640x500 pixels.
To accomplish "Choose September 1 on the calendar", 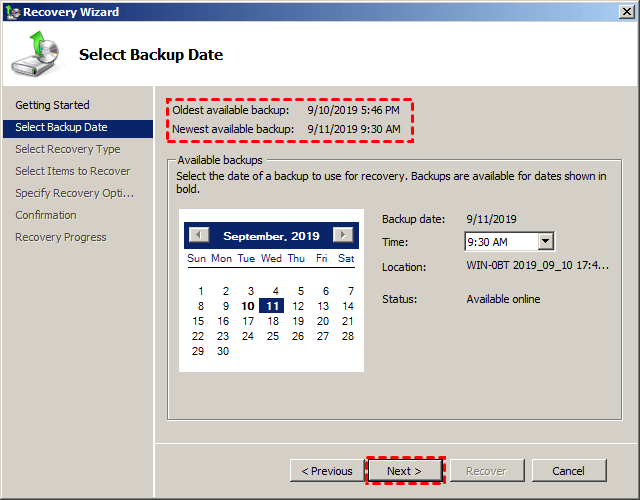I will pyautogui.click(x=200, y=291).
